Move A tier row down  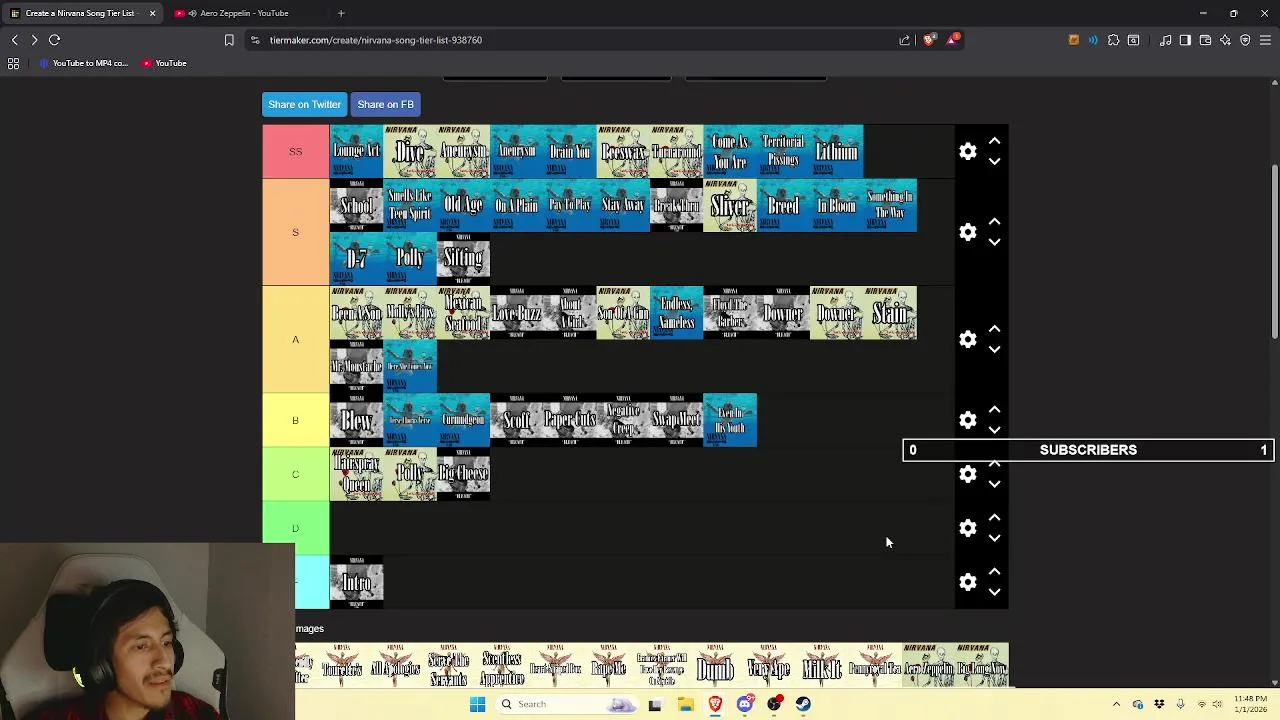click(994, 349)
